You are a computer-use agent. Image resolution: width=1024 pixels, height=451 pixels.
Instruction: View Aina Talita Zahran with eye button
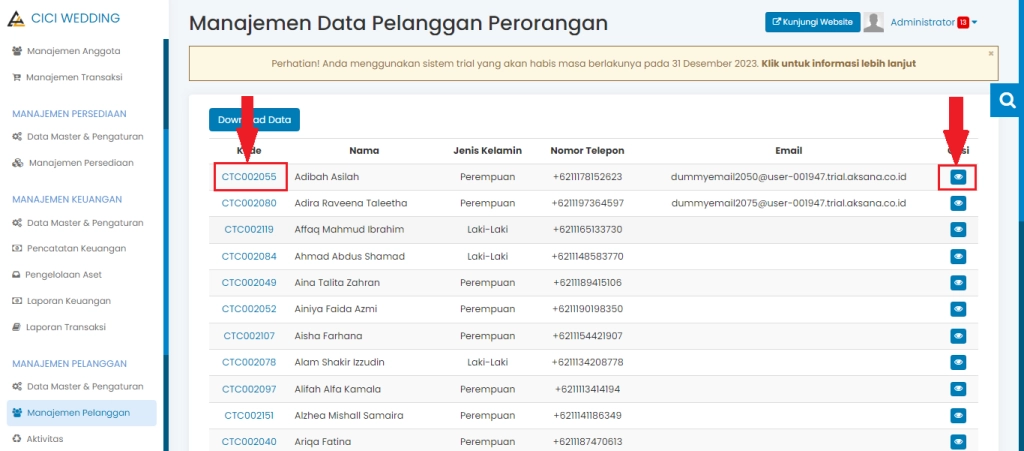(957, 283)
